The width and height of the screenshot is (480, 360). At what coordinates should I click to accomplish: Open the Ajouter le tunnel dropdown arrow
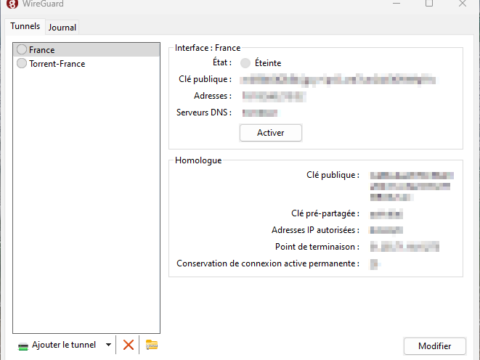[108, 345]
